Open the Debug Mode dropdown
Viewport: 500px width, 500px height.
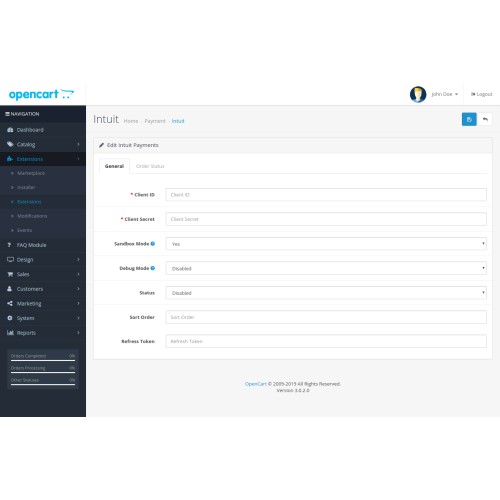coord(326,268)
